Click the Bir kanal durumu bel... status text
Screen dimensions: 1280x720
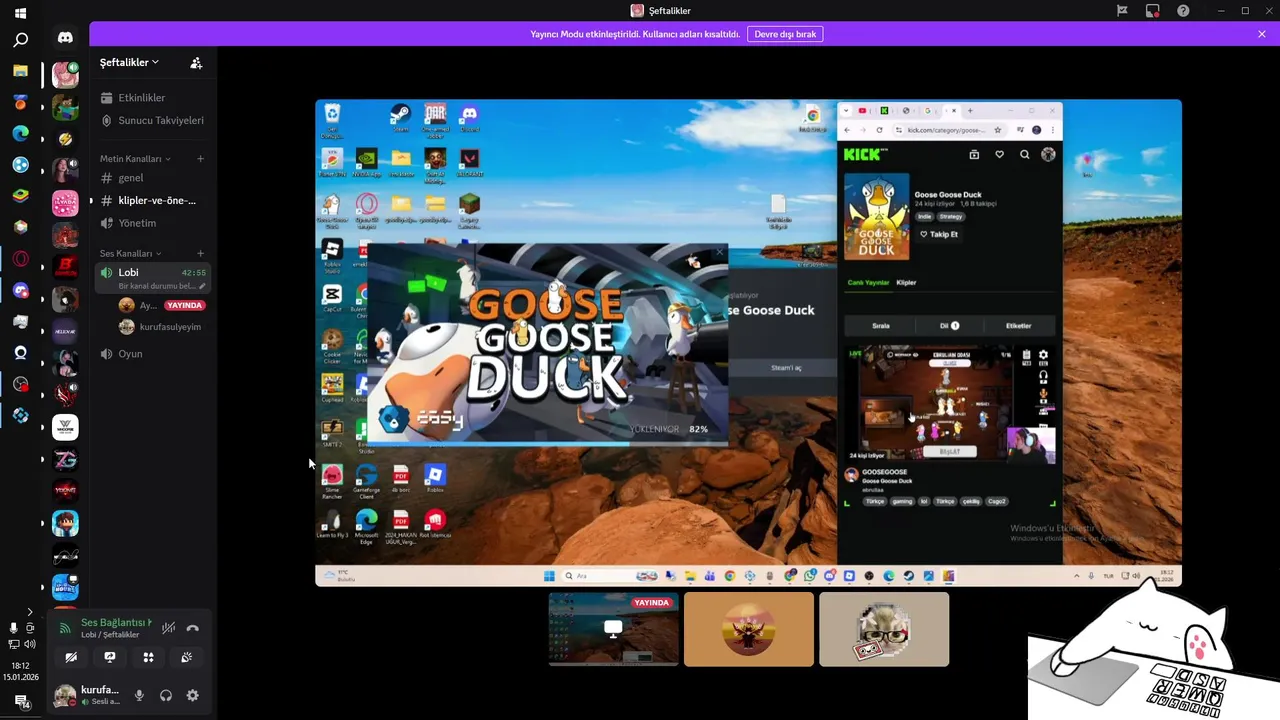(157, 286)
